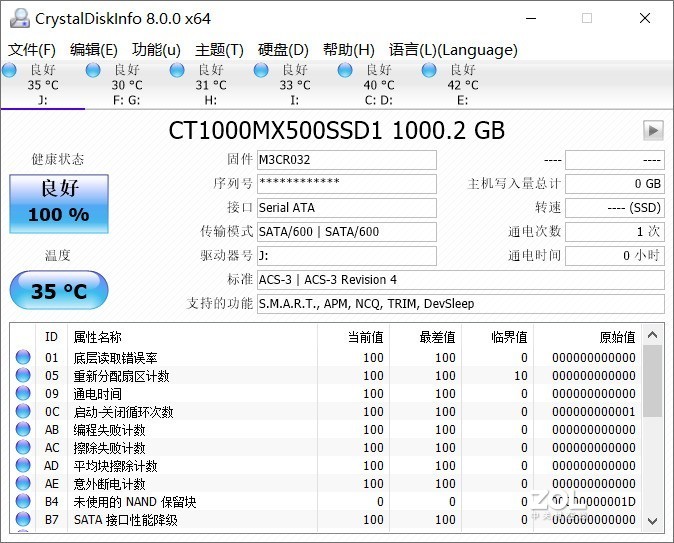This screenshot has width=674, height=543.
Task: Select the J: drive tab at 35 °C
Action: pyautogui.click(x=43, y=85)
